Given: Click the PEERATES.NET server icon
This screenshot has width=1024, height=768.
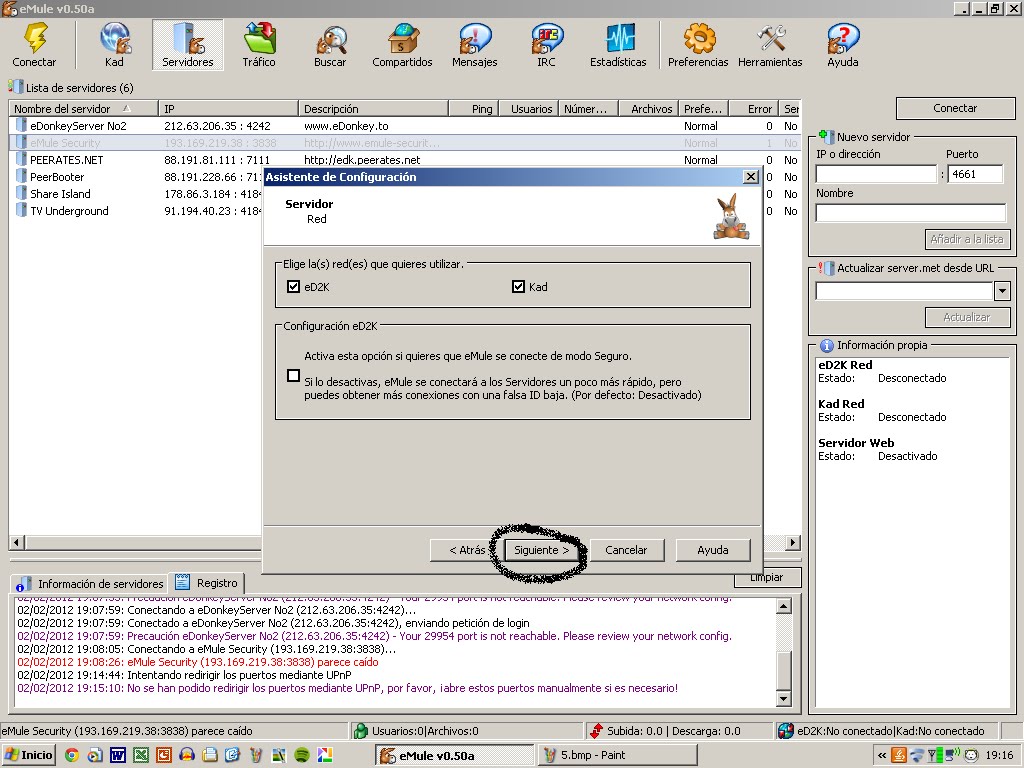Looking at the screenshot, I should 21,159.
